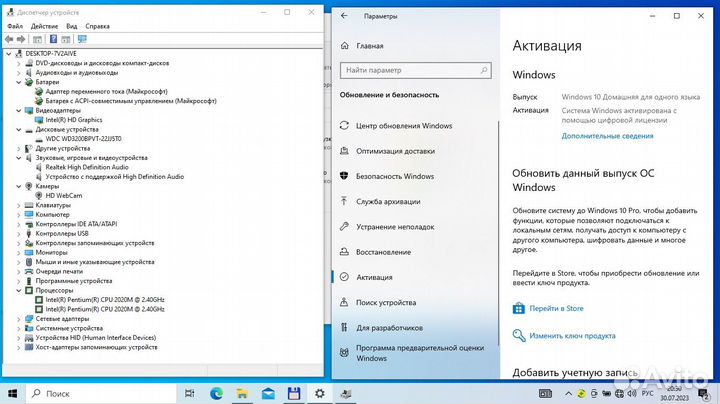The image size is (720, 404).
Task: Click the Перейти в Store link
Action: (556, 309)
